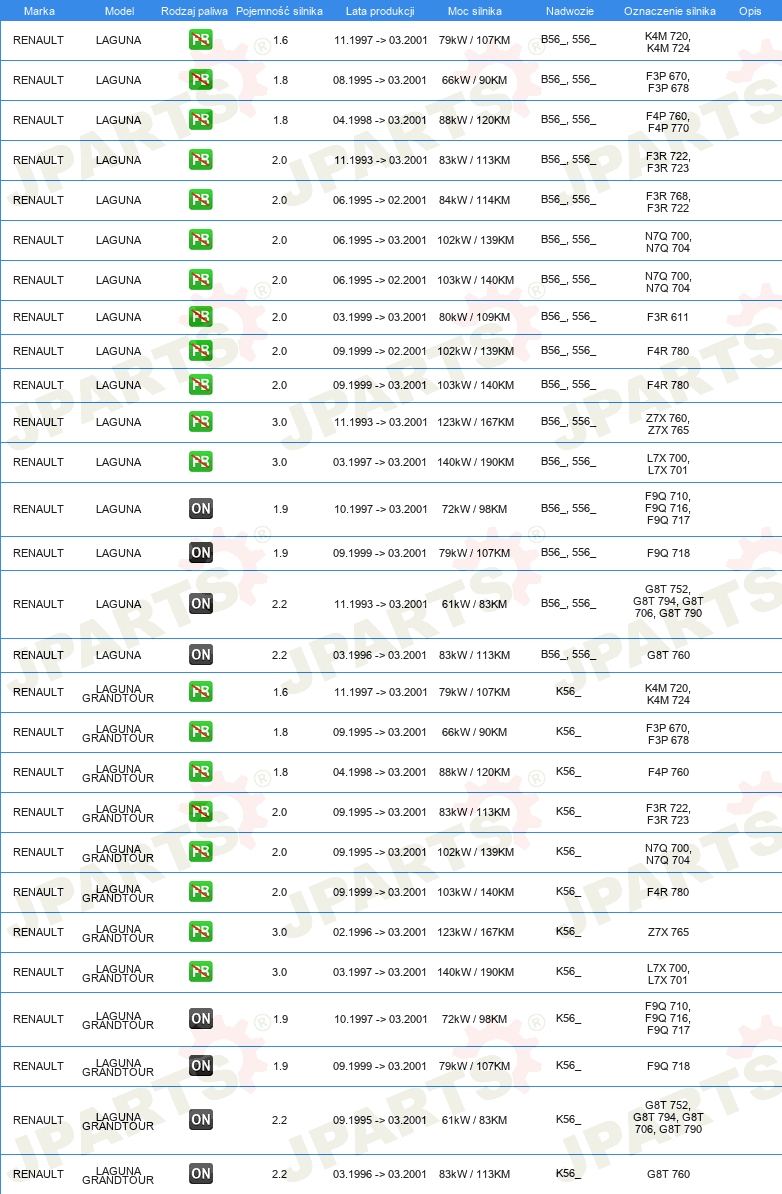Click the Pojemność silnika column header
Viewport: 782px width, 1194px height.
click(x=279, y=11)
